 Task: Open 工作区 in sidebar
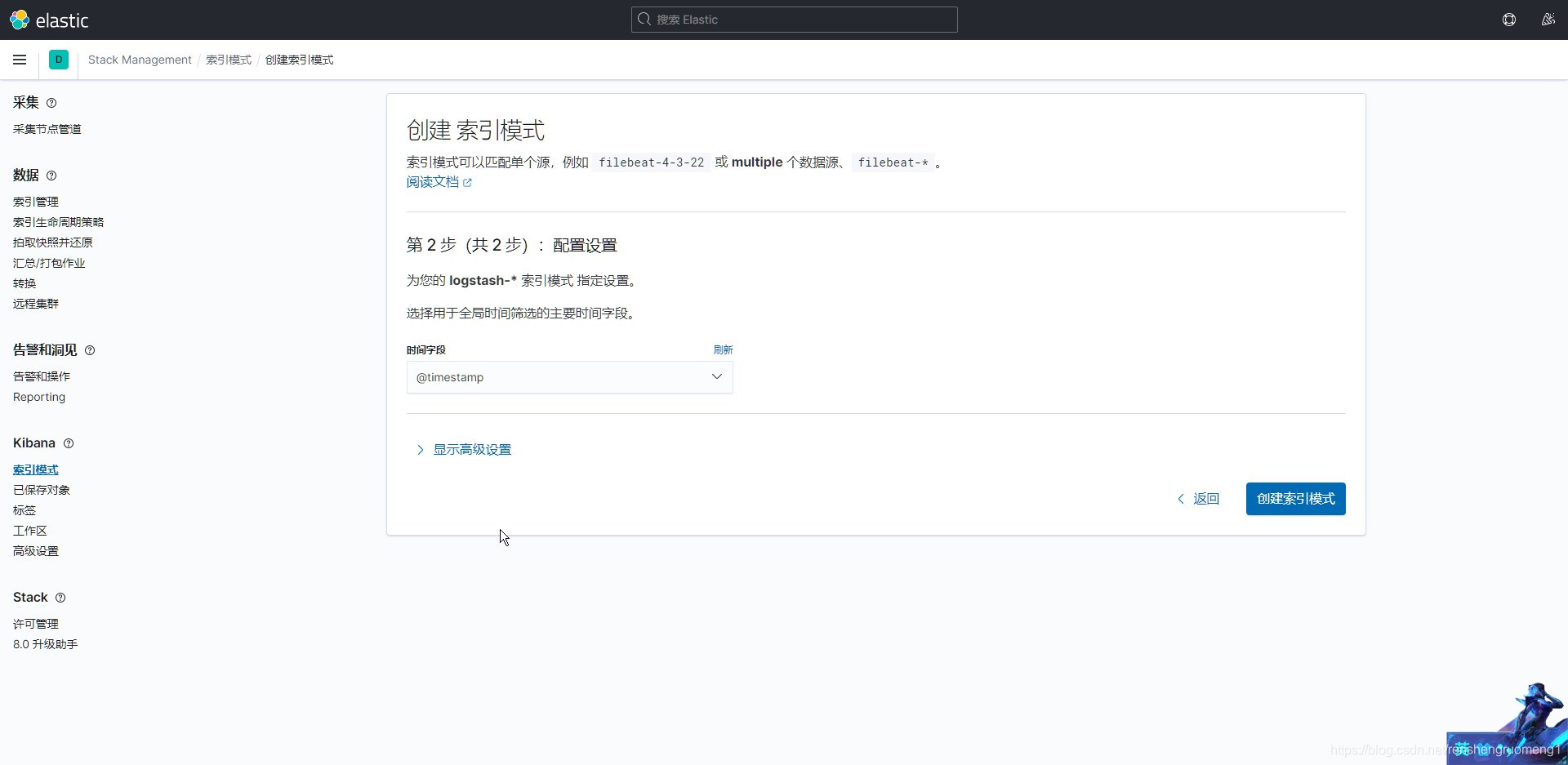(x=30, y=531)
